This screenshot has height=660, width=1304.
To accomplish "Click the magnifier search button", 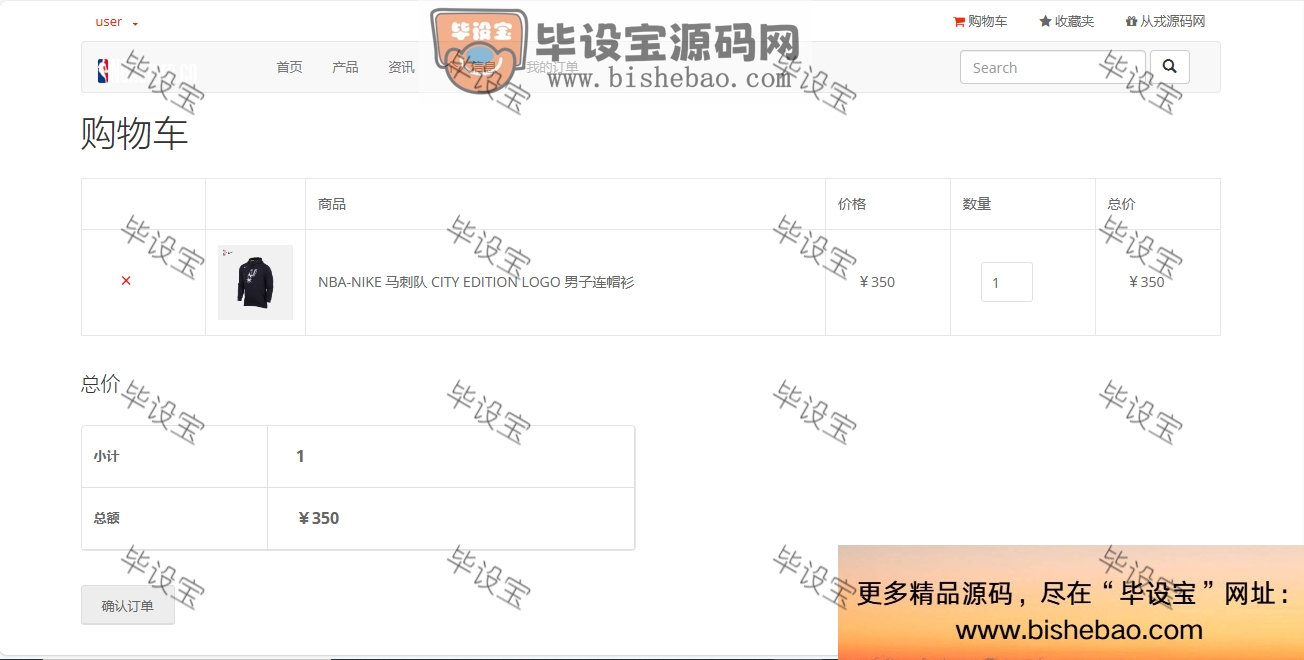I will click(x=1170, y=67).
